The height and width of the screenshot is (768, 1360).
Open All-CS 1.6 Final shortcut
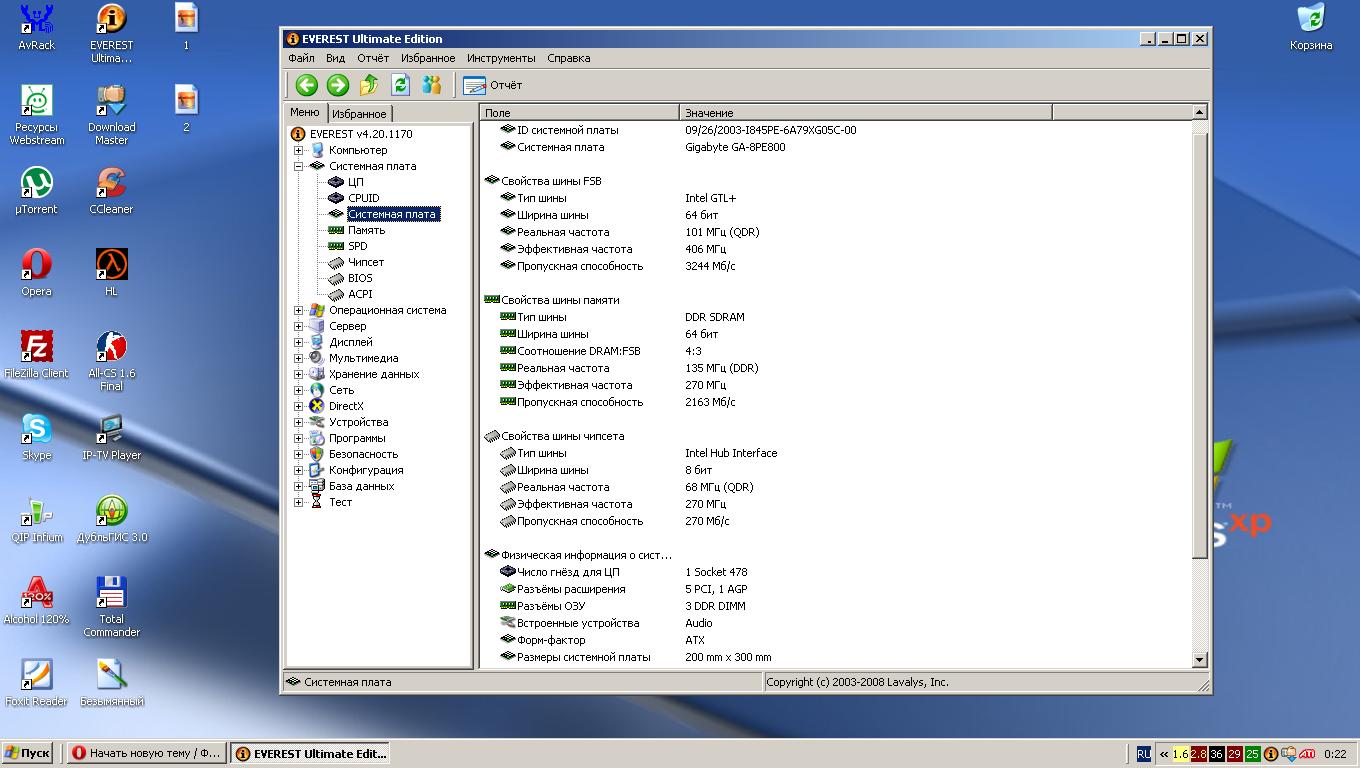pos(111,362)
